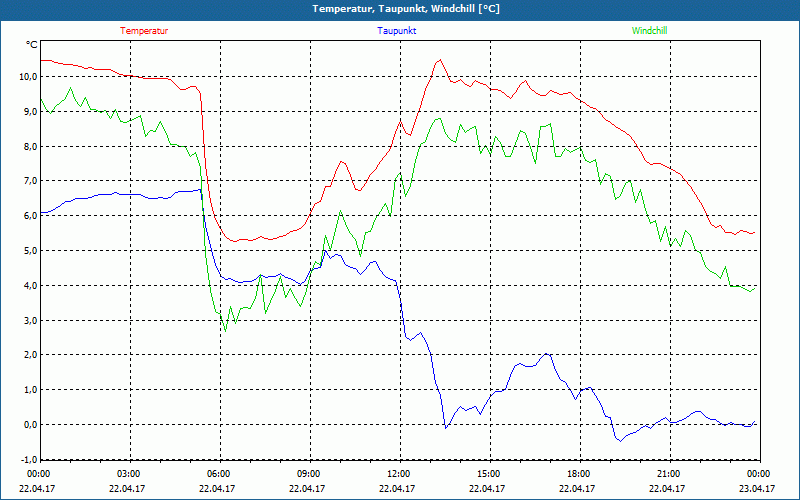Click the '8,0' y-axis value
800x500 pixels.
click(x=30, y=146)
